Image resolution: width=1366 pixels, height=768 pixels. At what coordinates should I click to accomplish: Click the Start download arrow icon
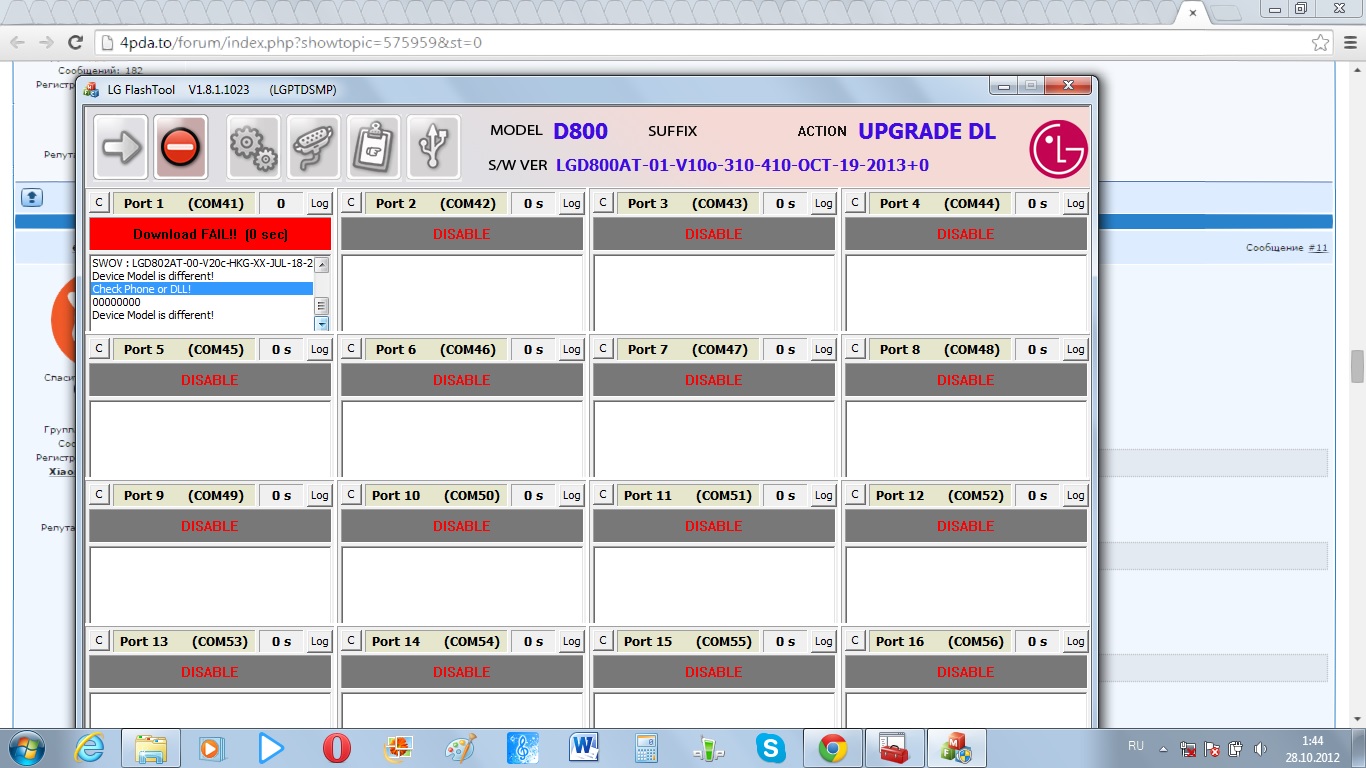pos(121,147)
